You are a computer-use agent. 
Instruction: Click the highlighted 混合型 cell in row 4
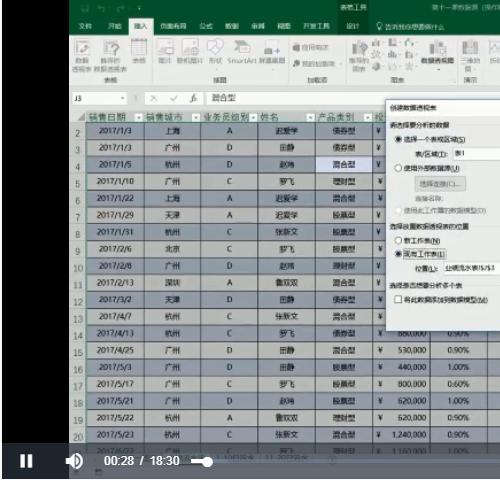pyautogui.click(x=344, y=164)
